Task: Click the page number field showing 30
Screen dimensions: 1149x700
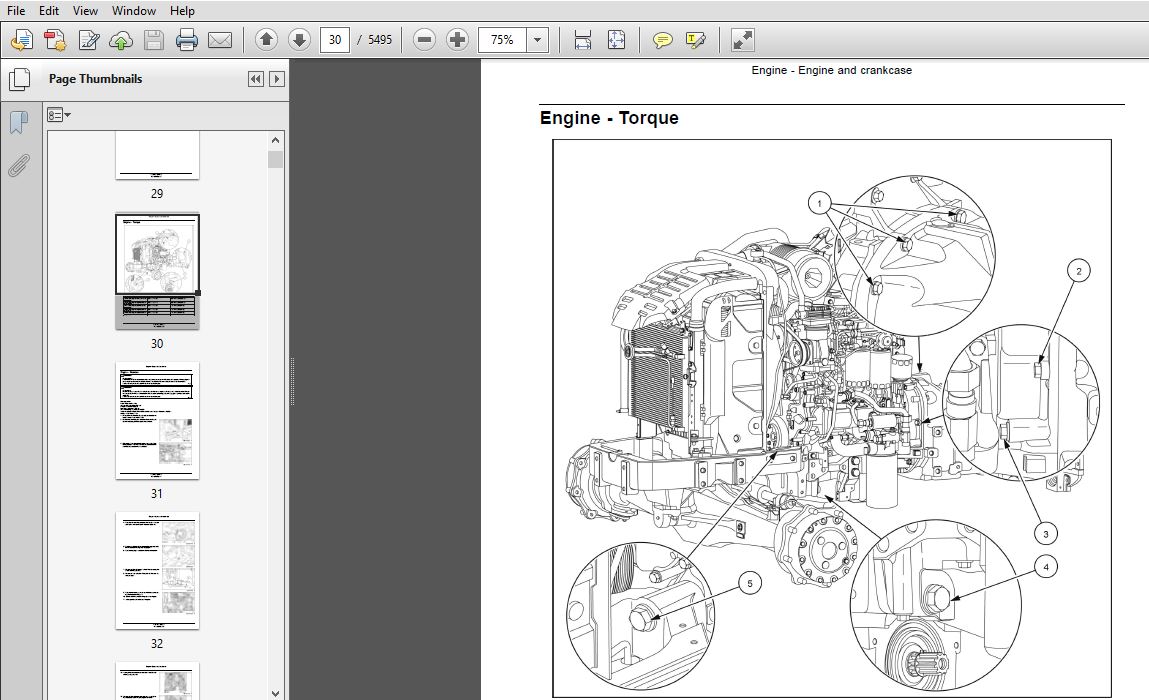Action: [x=335, y=40]
